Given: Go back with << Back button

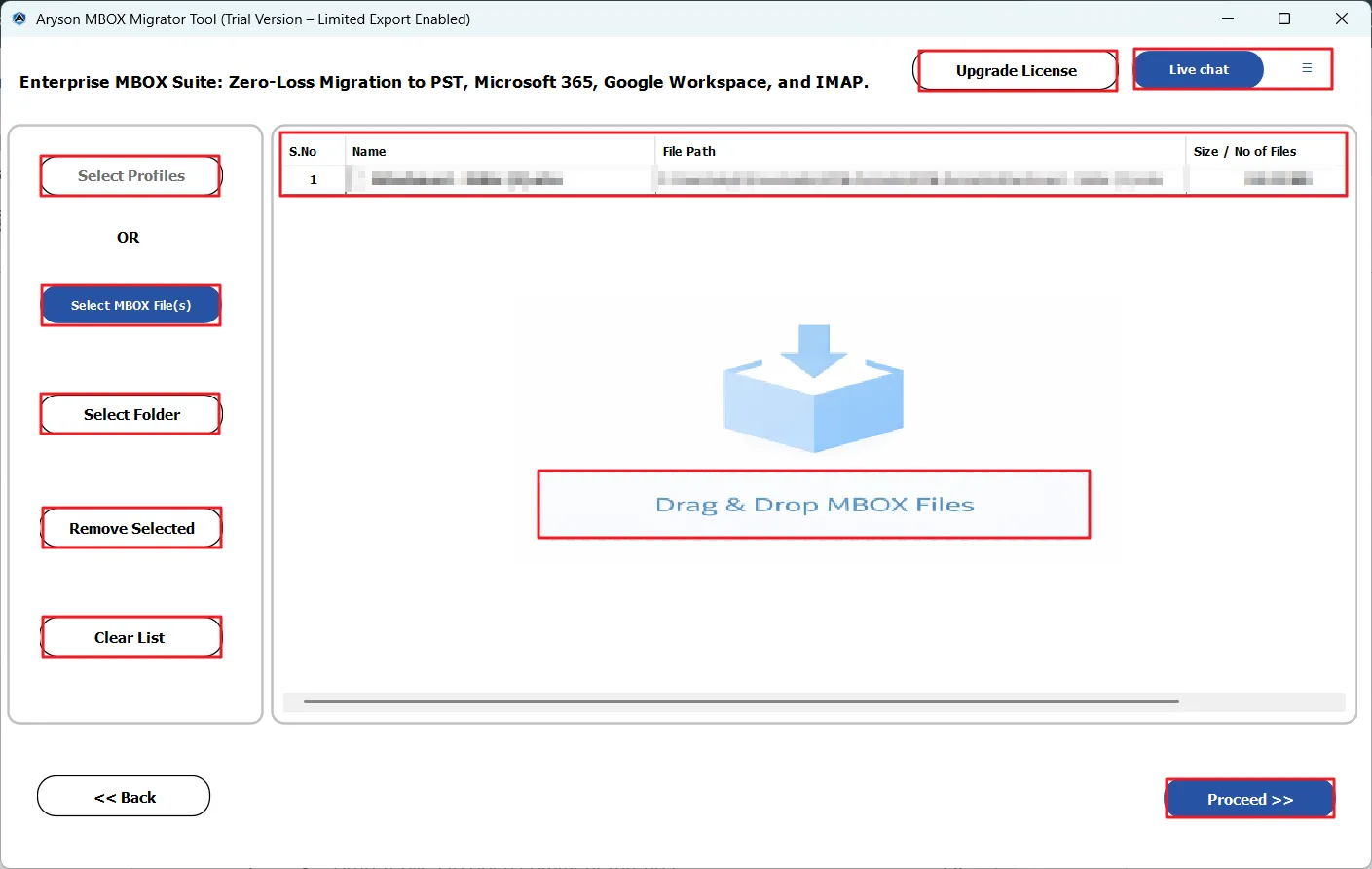Looking at the screenshot, I should [124, 797].
